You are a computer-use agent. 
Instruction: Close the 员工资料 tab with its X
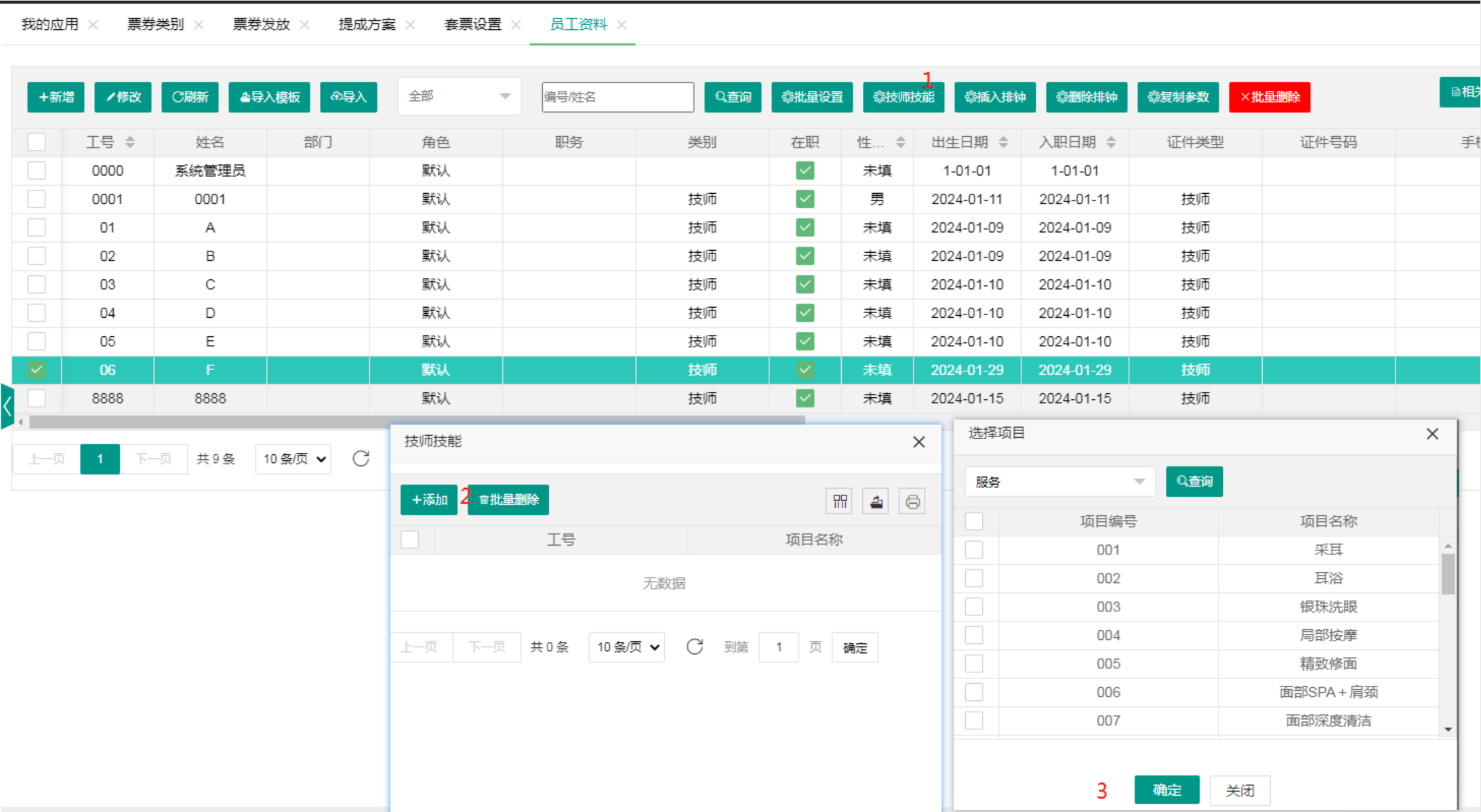622,25
